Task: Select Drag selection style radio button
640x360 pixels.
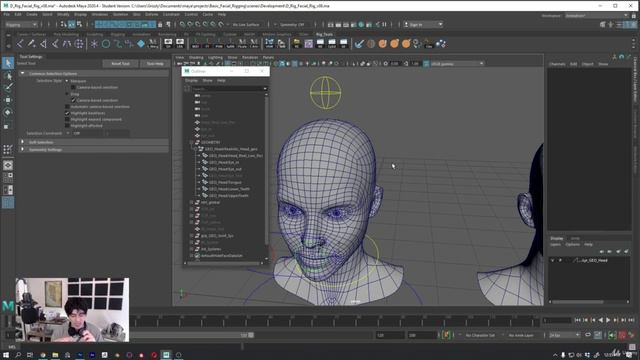Action: coord(67,94)
